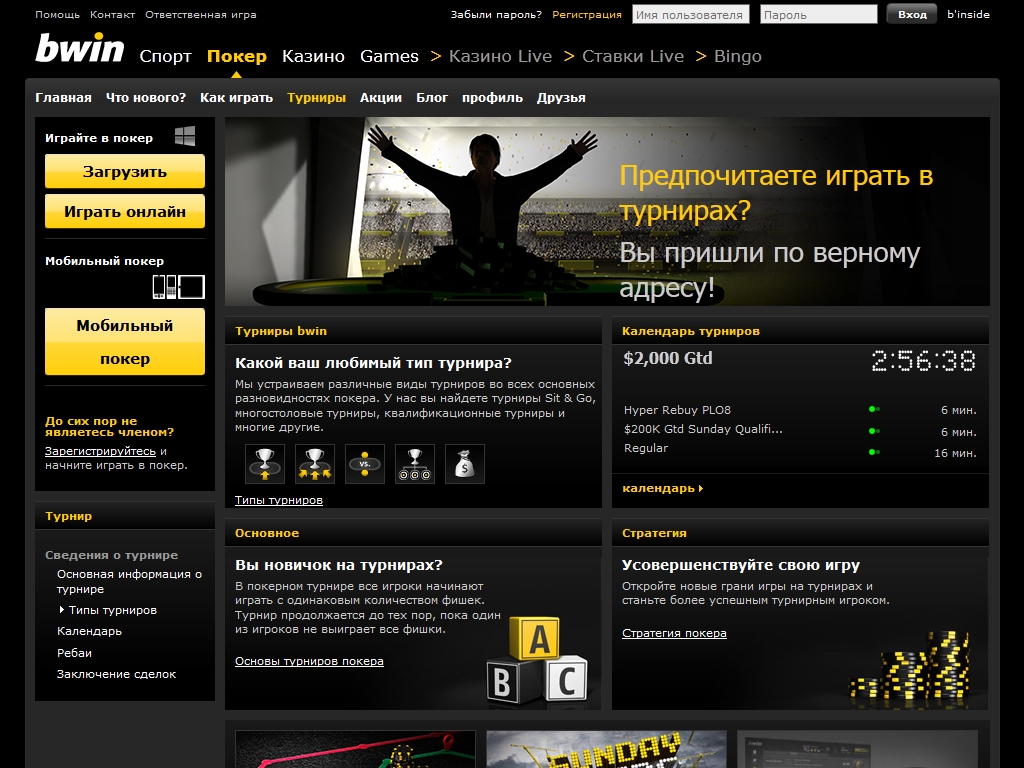Click the three-arrow trophy tournament icon
1024x768 pixels.
315,464
